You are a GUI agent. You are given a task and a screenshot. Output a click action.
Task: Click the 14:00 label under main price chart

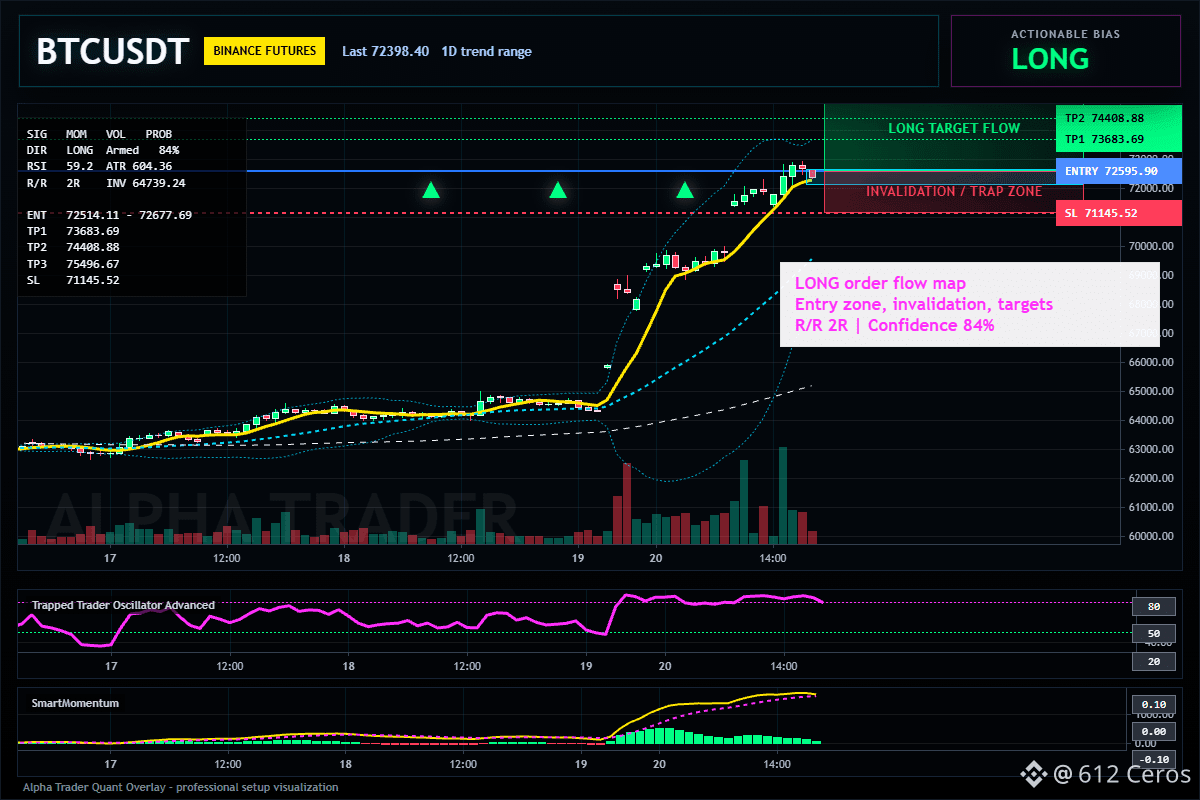click(x=773, y=558)
